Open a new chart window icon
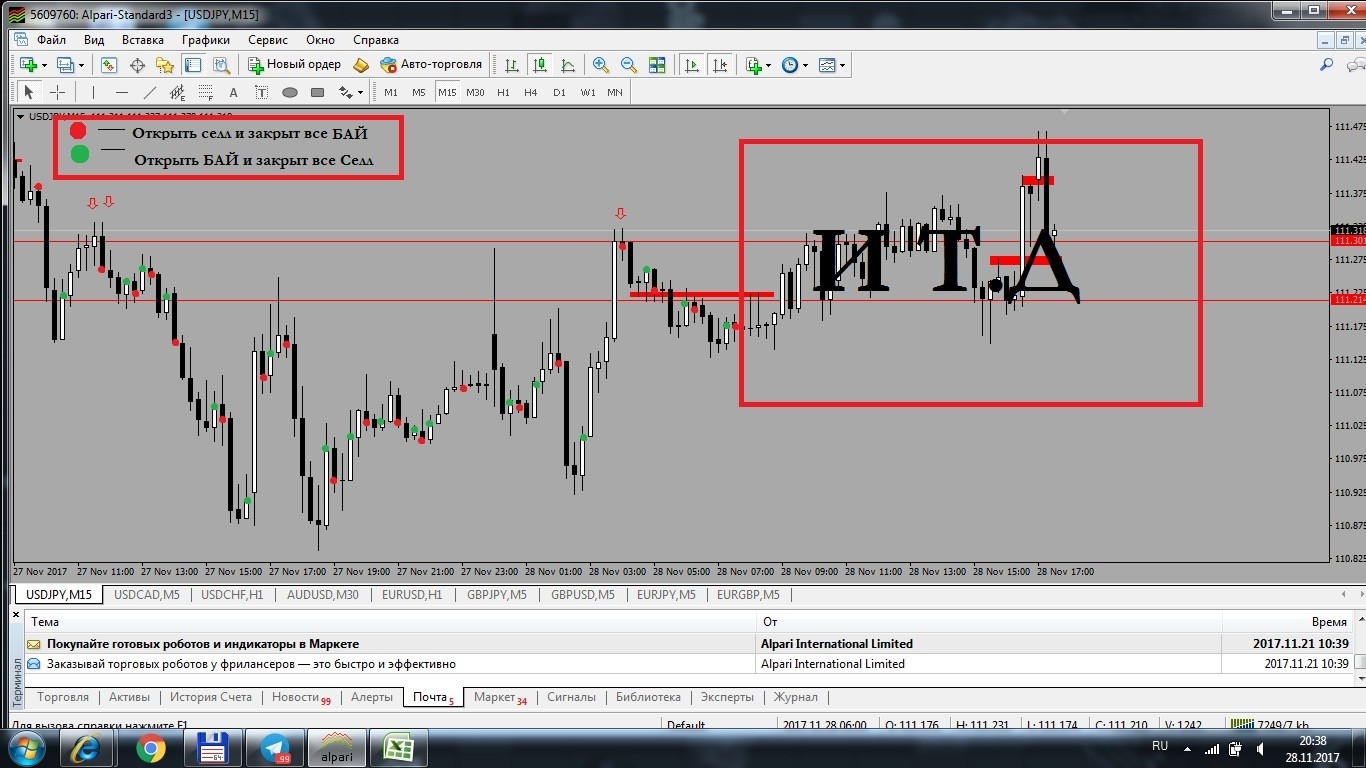1366x768 pixels. click(x=28, y=65)
